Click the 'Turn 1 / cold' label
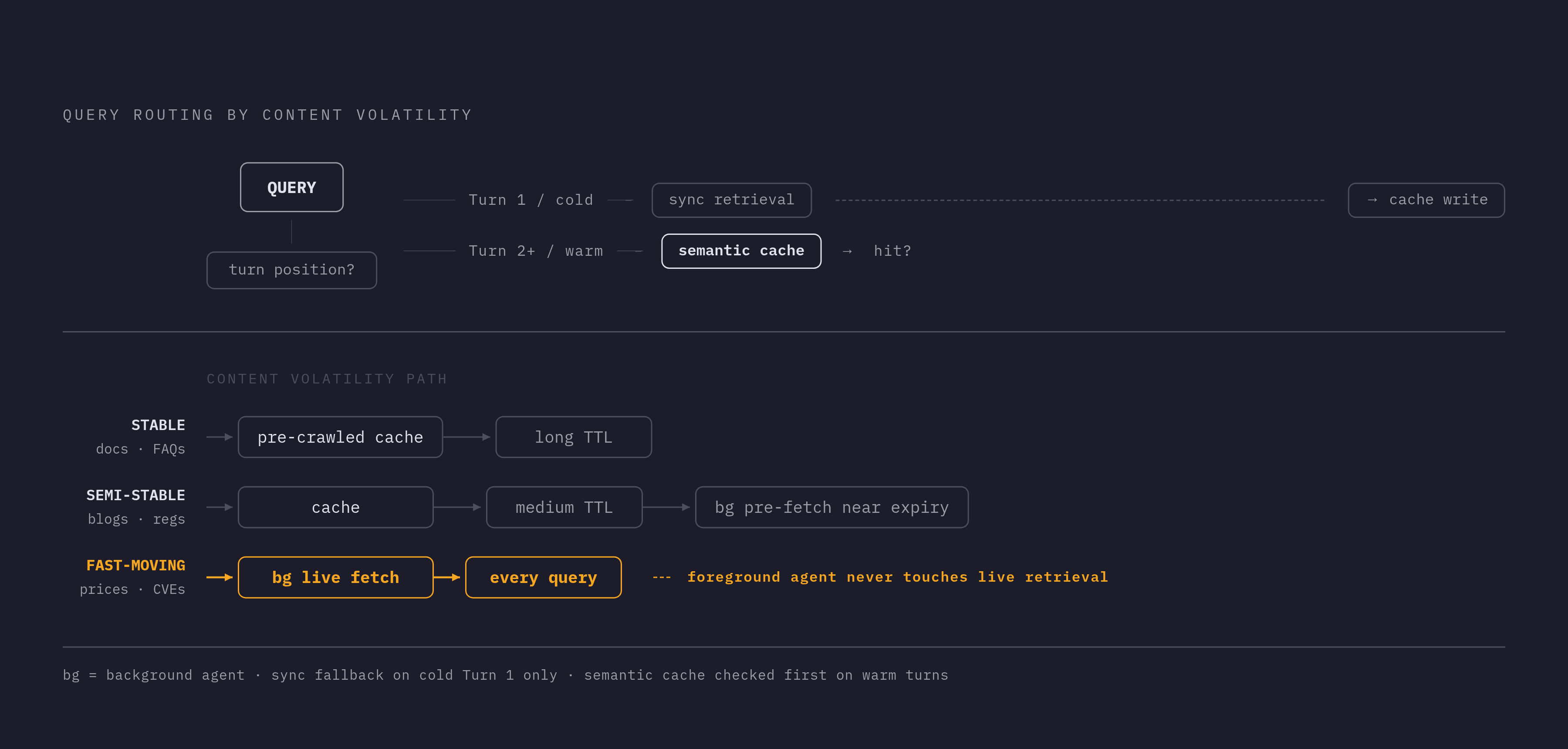The height and width of the screenshot is (749, 1568). pyautogui.click(x=531, y=200)
